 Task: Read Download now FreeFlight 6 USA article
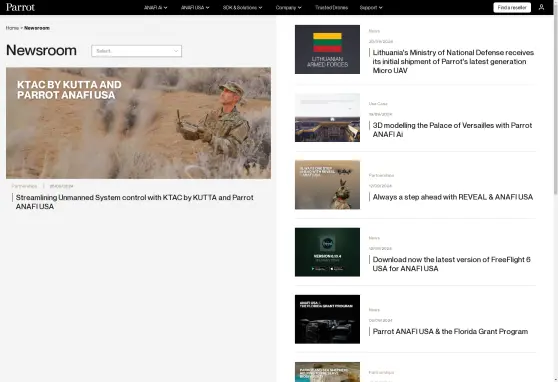(451, 264)
